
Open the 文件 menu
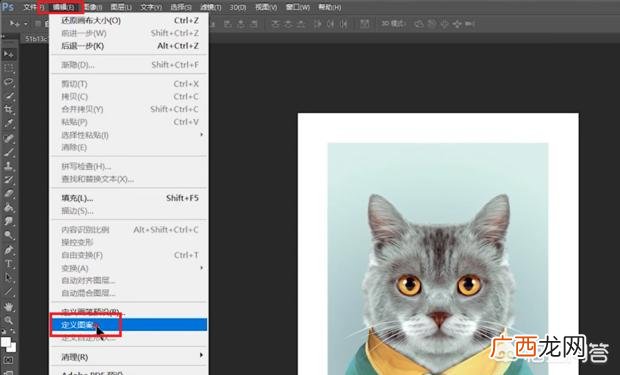click(34, 7)
